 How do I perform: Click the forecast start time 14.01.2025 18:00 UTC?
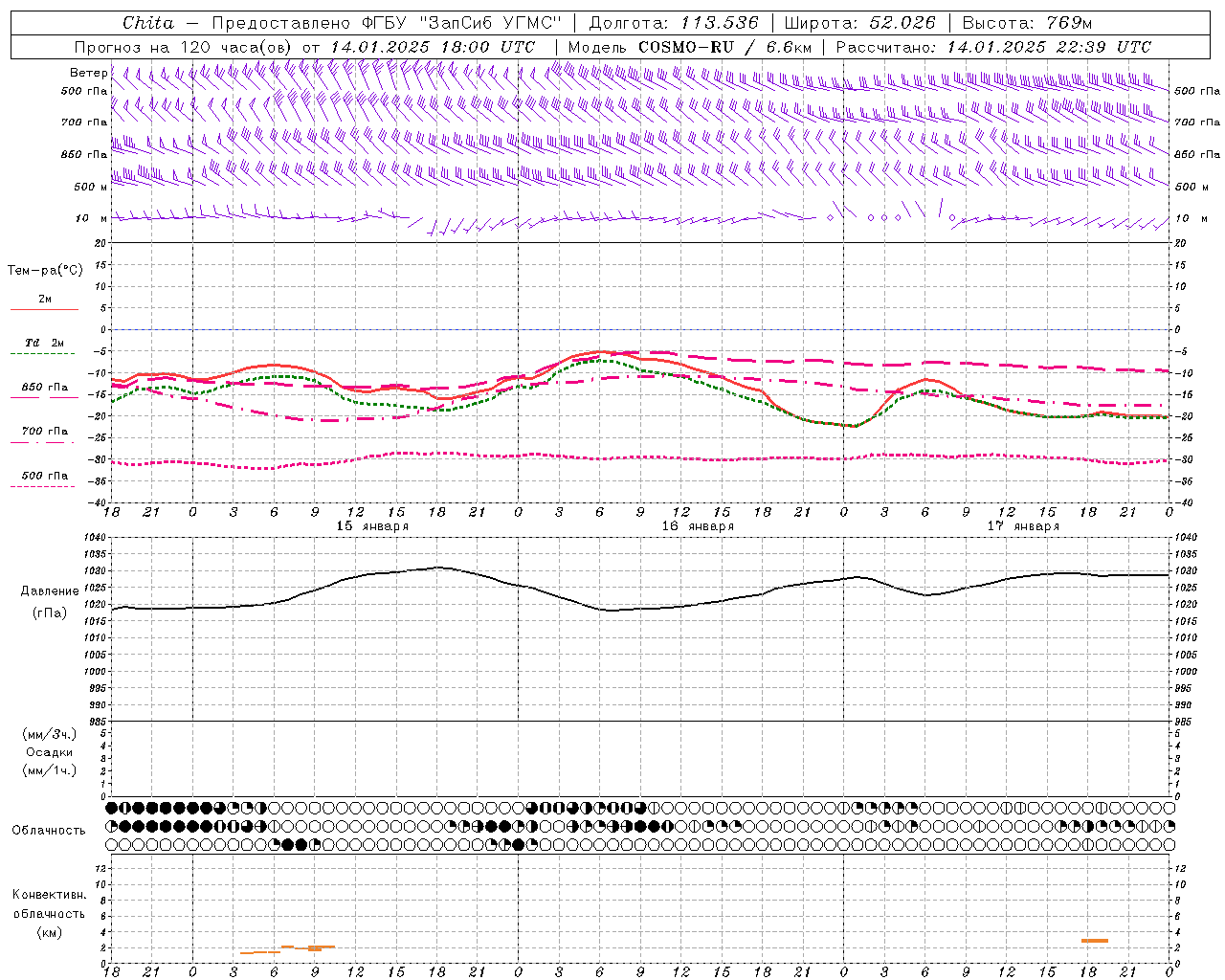click(433, 47)
